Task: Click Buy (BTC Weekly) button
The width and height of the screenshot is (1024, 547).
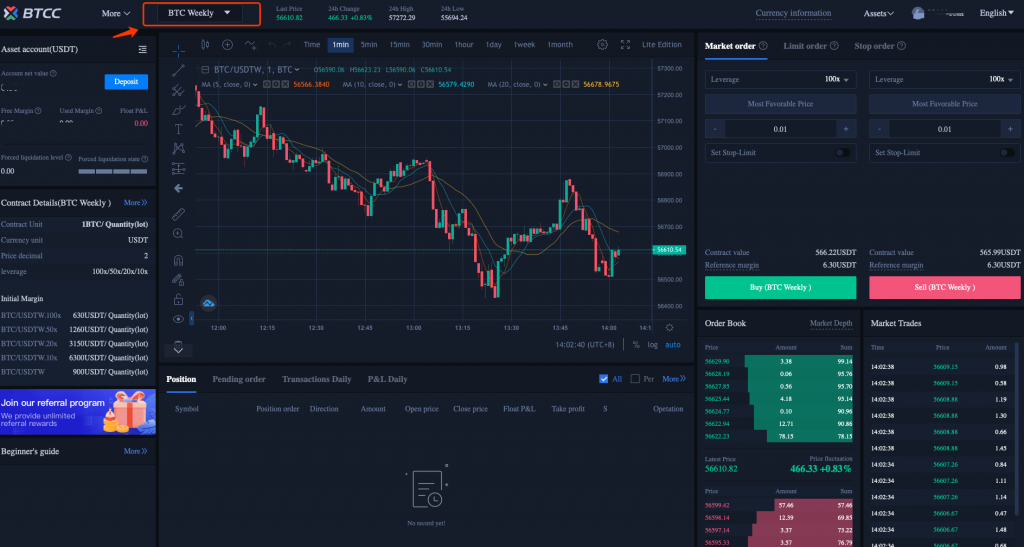Action: pyautogui.click(x=780, y=287)
